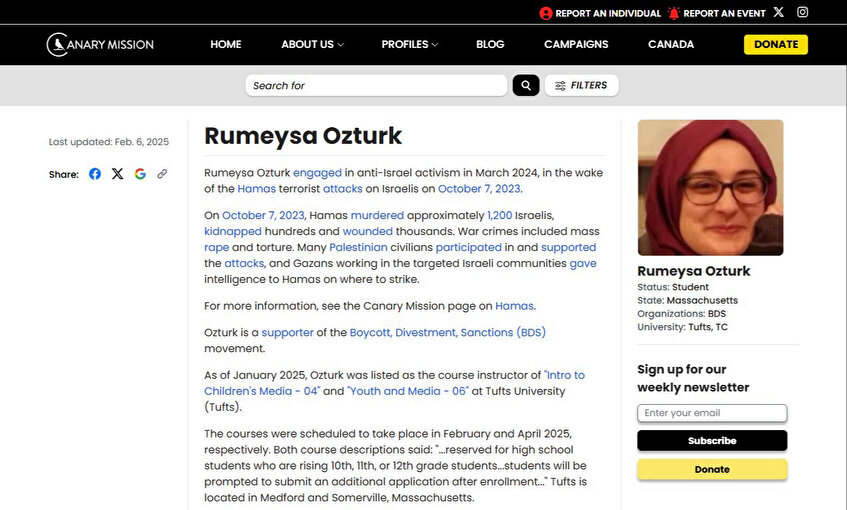
Task: Open the 'murdered' hyperlink
Action: 377,215
